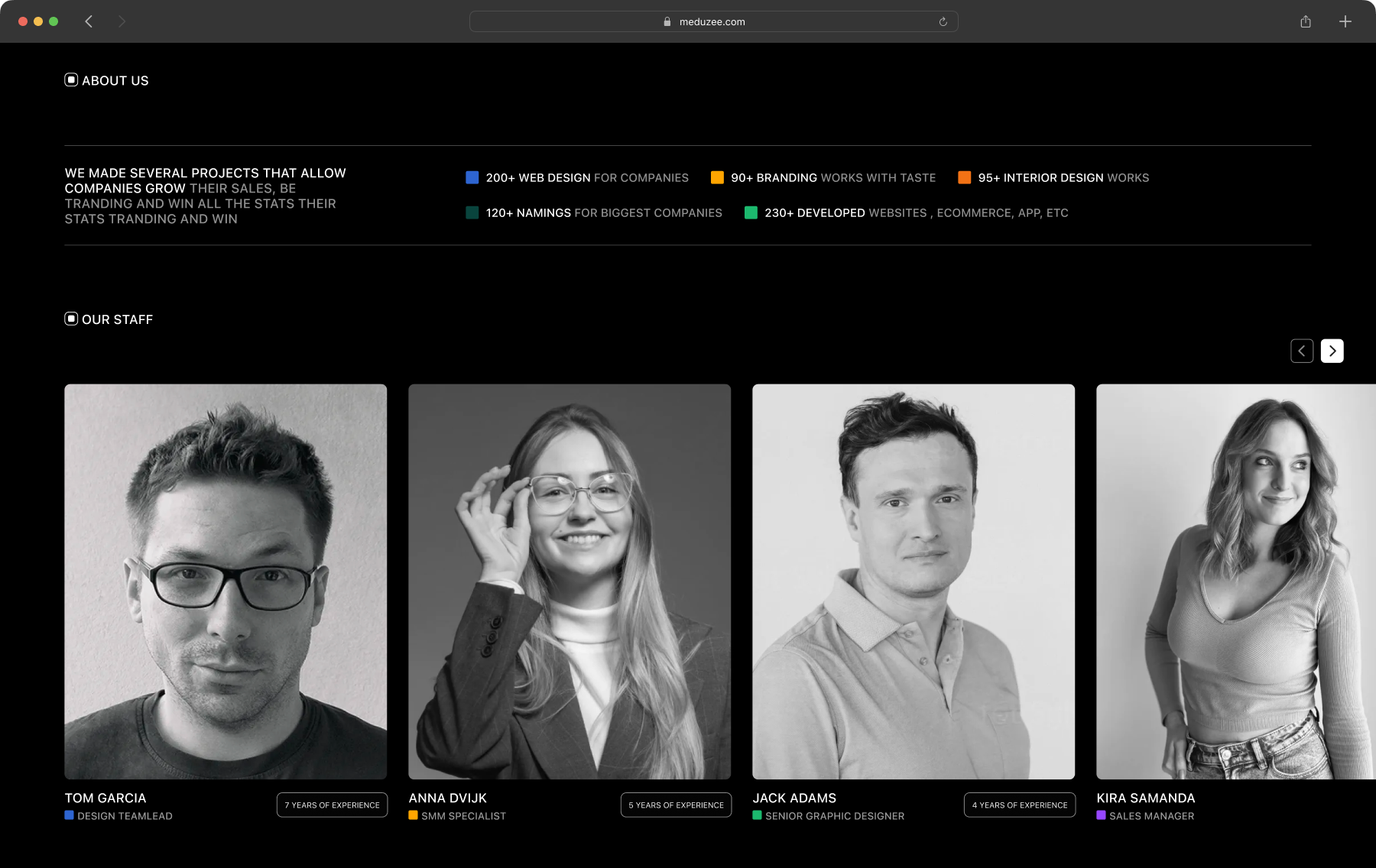This screenshot has height=868, width=1376.
Task: Open Anna Dvijk's portrait photo
Action: tap(570, 581)
